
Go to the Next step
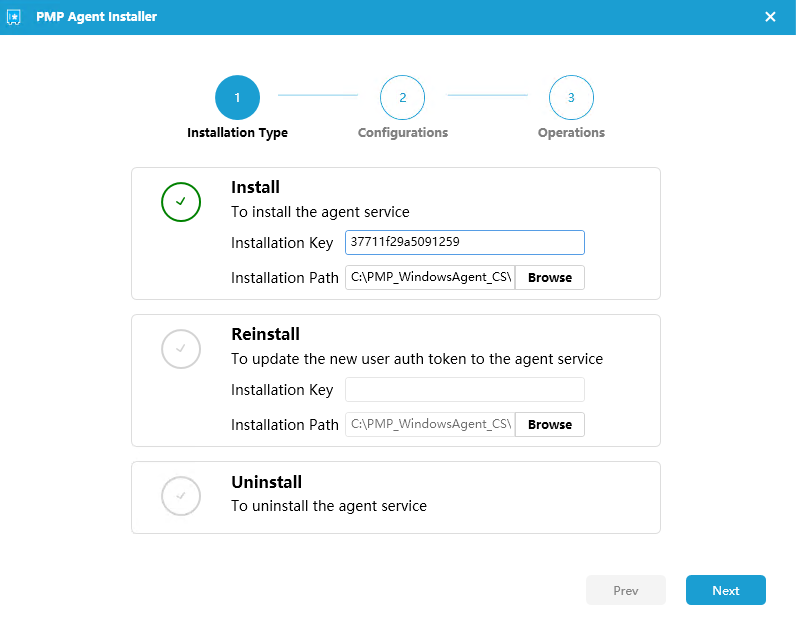click(x=726, y=590)
